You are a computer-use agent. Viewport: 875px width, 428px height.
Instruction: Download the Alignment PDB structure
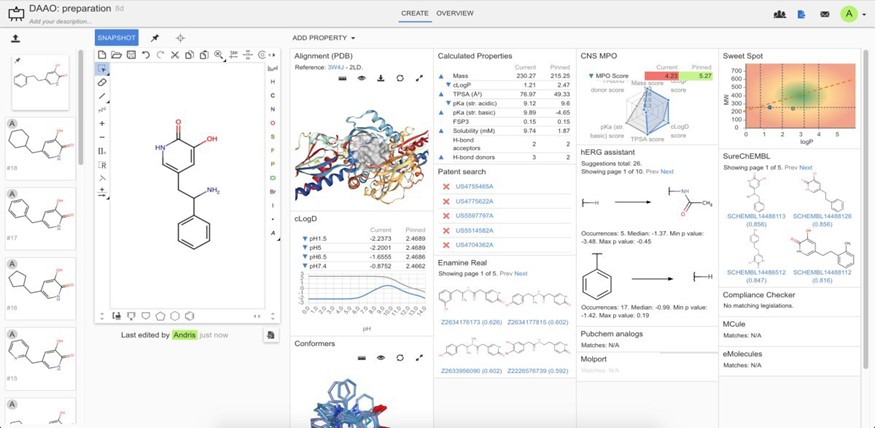tap(380, 78)
